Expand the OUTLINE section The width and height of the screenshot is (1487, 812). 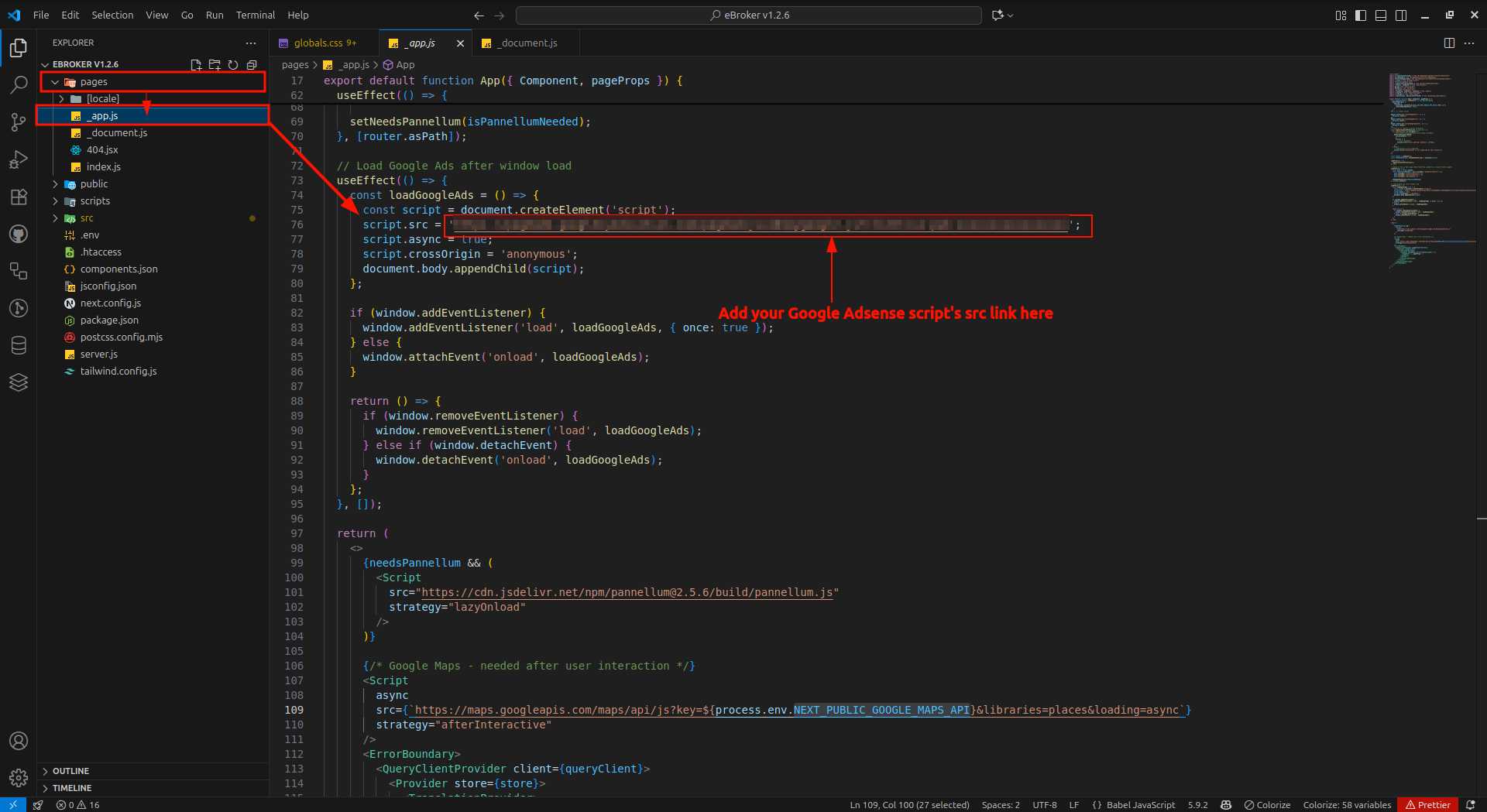[153, 771]
